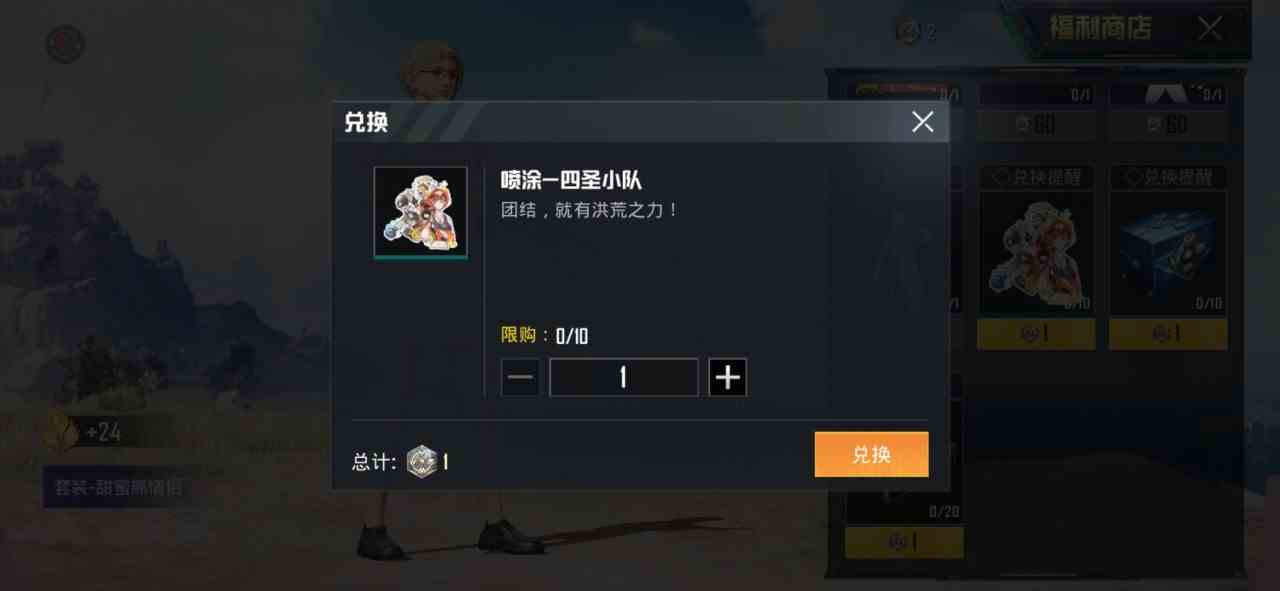Click the round icon at top-left corner
This screenshot has height=591, width=1280.
[x=65, y=44]
